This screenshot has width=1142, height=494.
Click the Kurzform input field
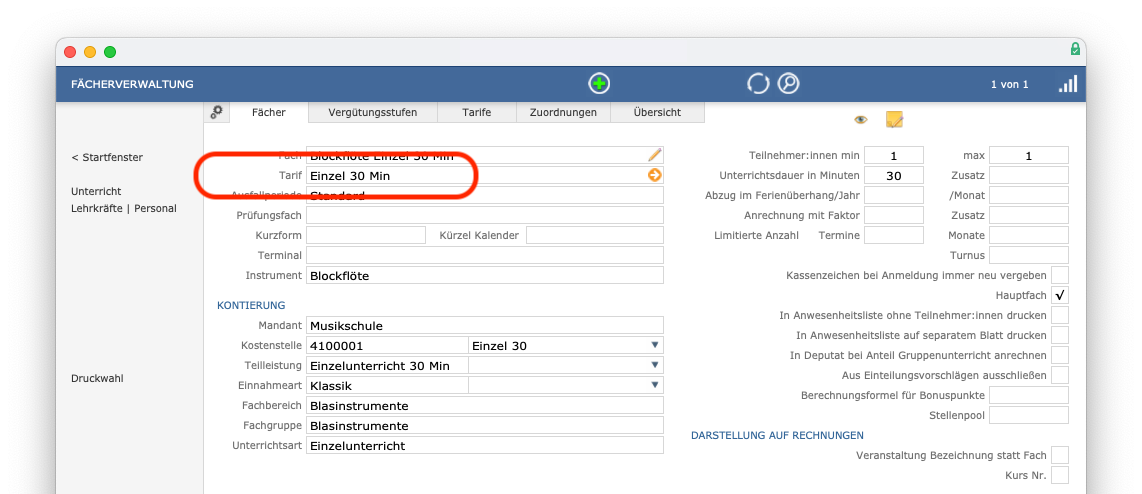point(366,235)
